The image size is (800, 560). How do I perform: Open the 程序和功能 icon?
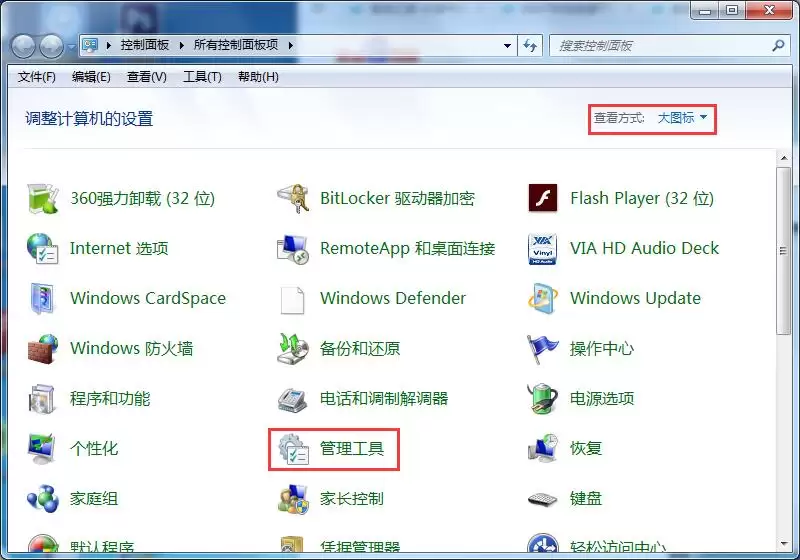click(43, 398)
